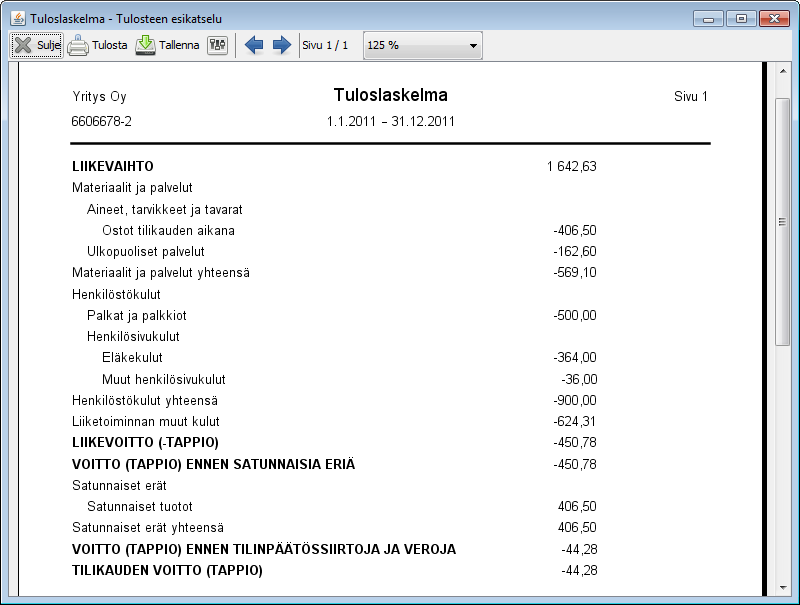
Task: Click the X icon on the Sulje button
Action: coord(23,45)
